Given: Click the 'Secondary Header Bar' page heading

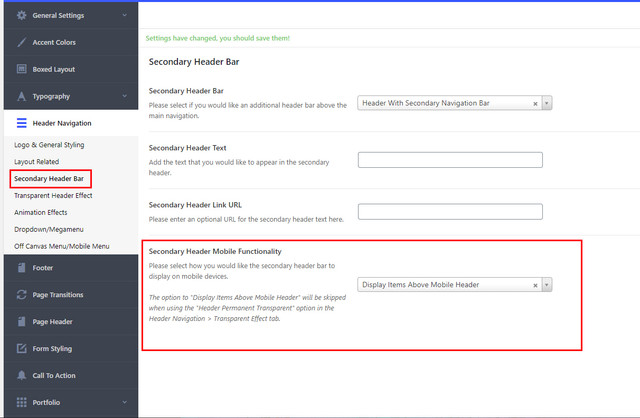Looking at the screenshot, I should click(x=194, y=62).
